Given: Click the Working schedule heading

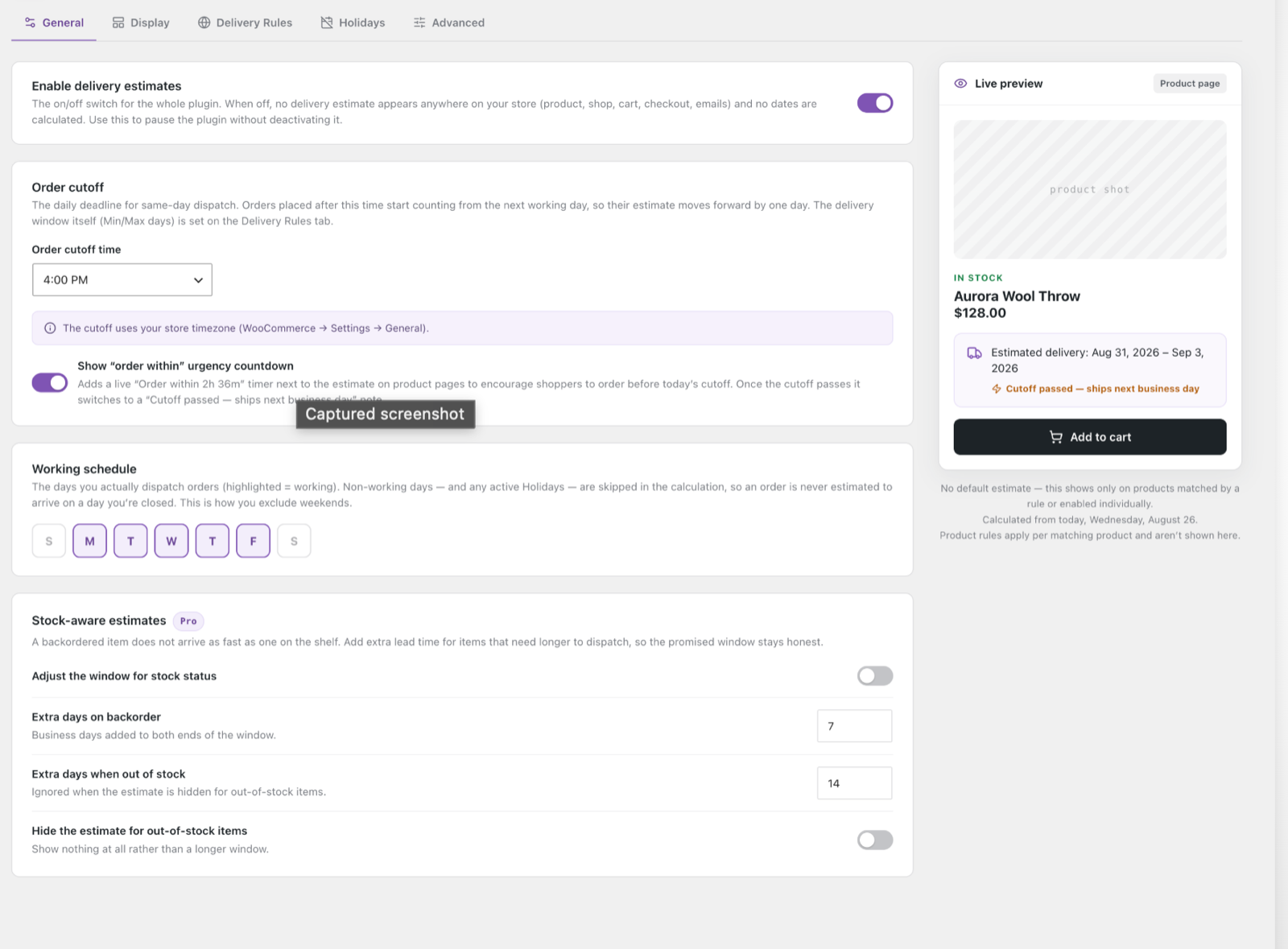Looking at the screenshot, I should (x=84, y=469).
